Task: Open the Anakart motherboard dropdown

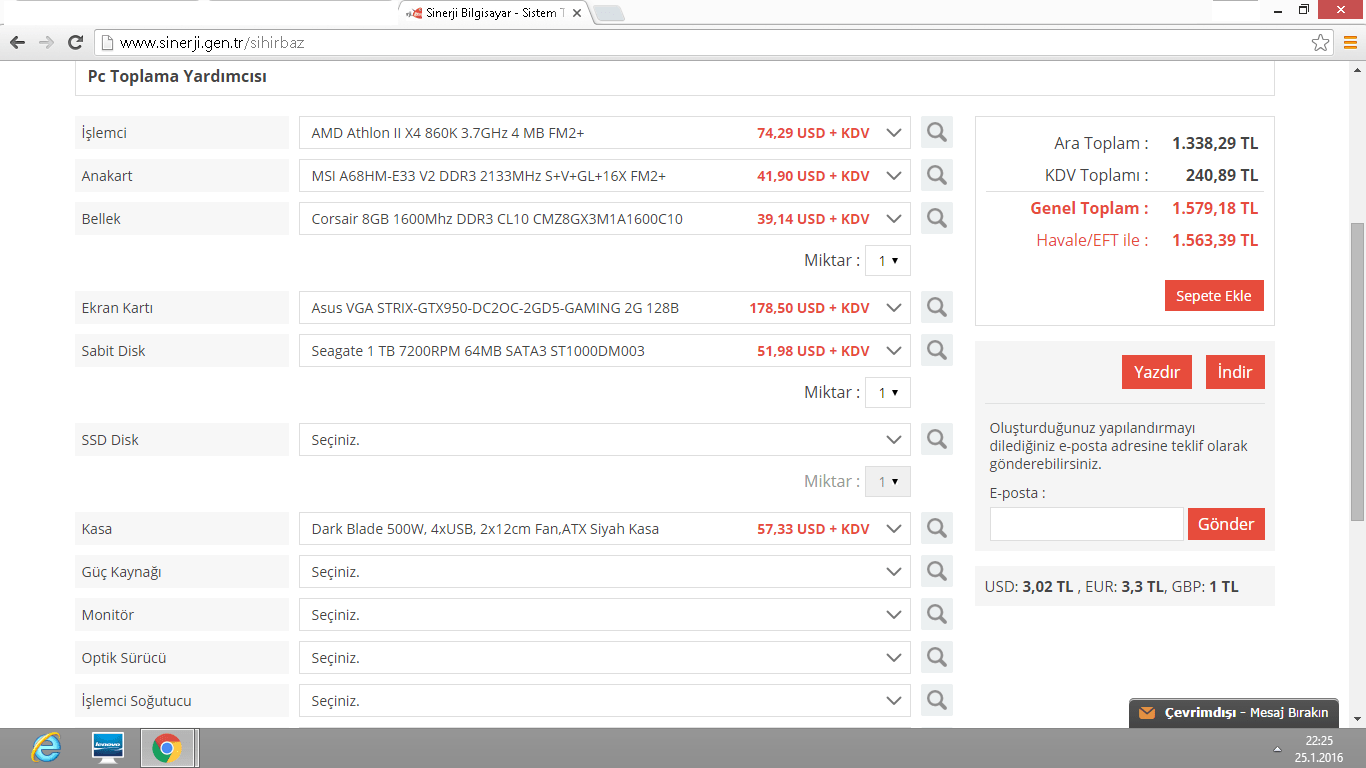Action: (605, 176)
